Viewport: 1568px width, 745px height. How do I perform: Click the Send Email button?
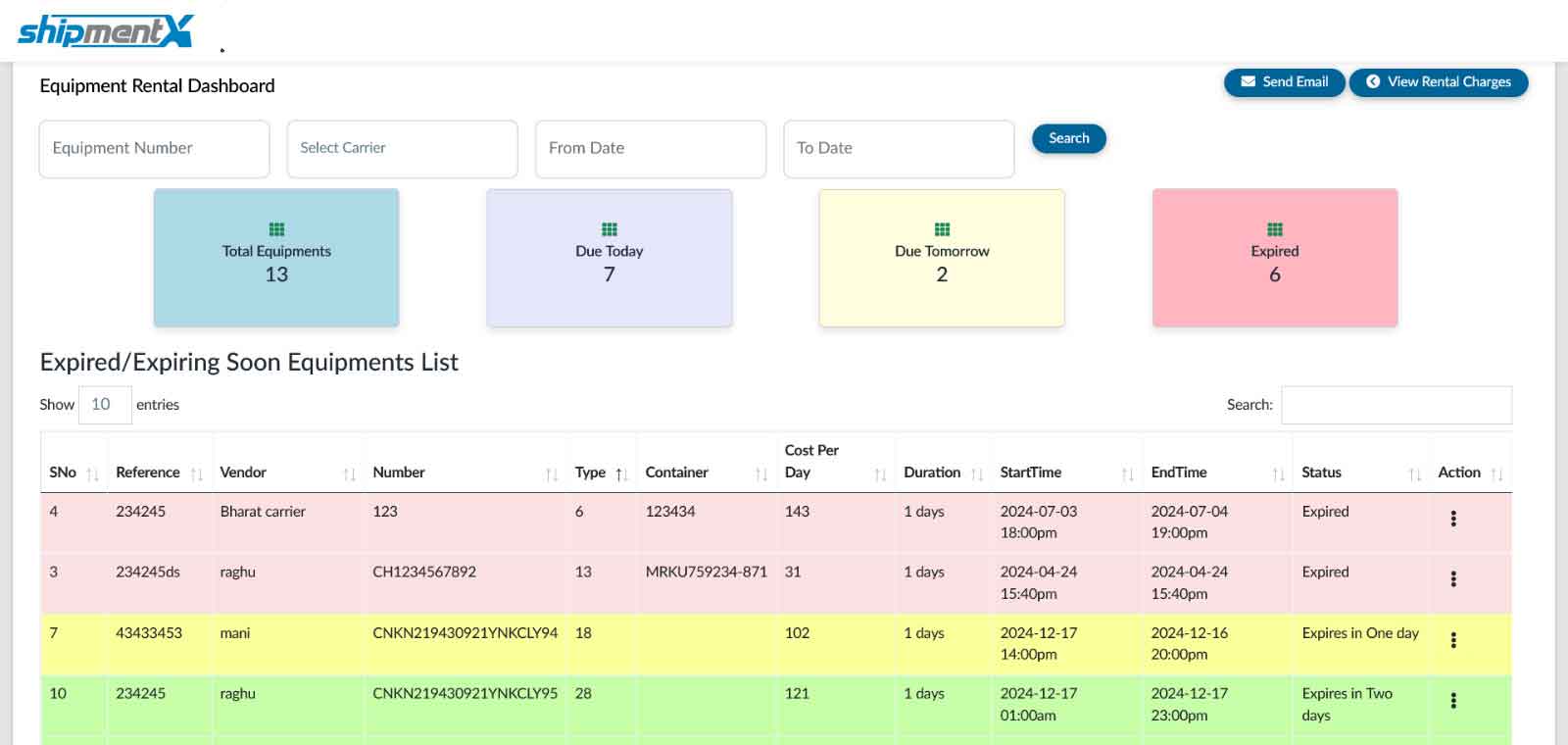[x=1284, y=82]
